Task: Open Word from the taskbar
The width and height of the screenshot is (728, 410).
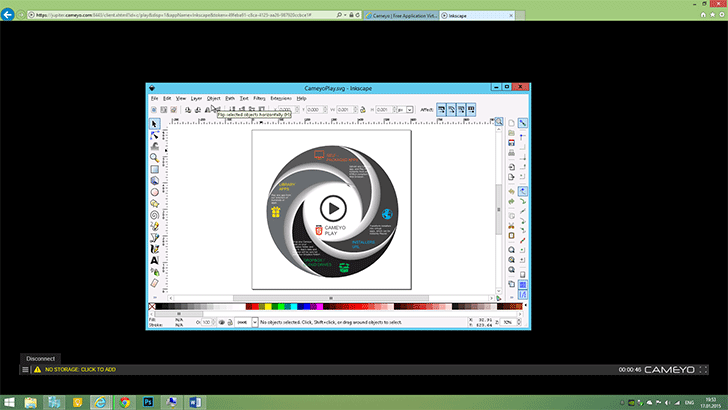Action: (x=195, y=402)
